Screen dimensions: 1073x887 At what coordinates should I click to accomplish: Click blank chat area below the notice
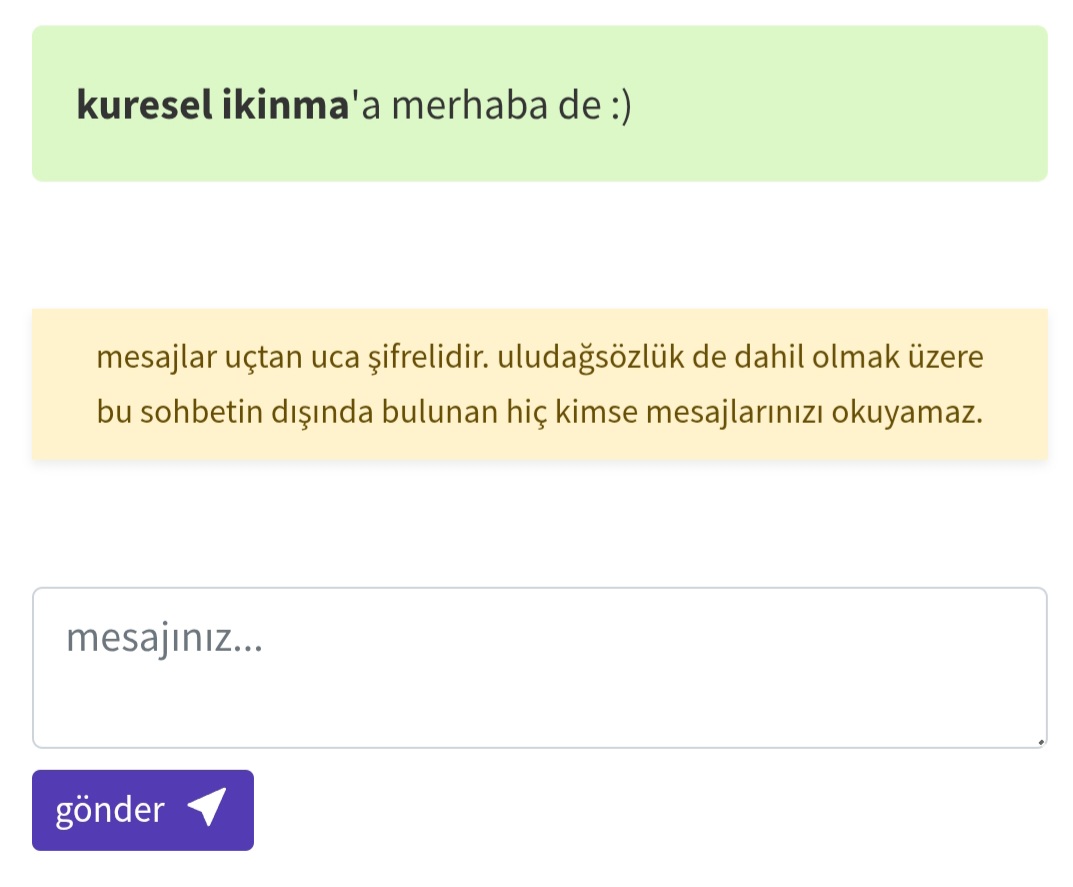[540, 522]
